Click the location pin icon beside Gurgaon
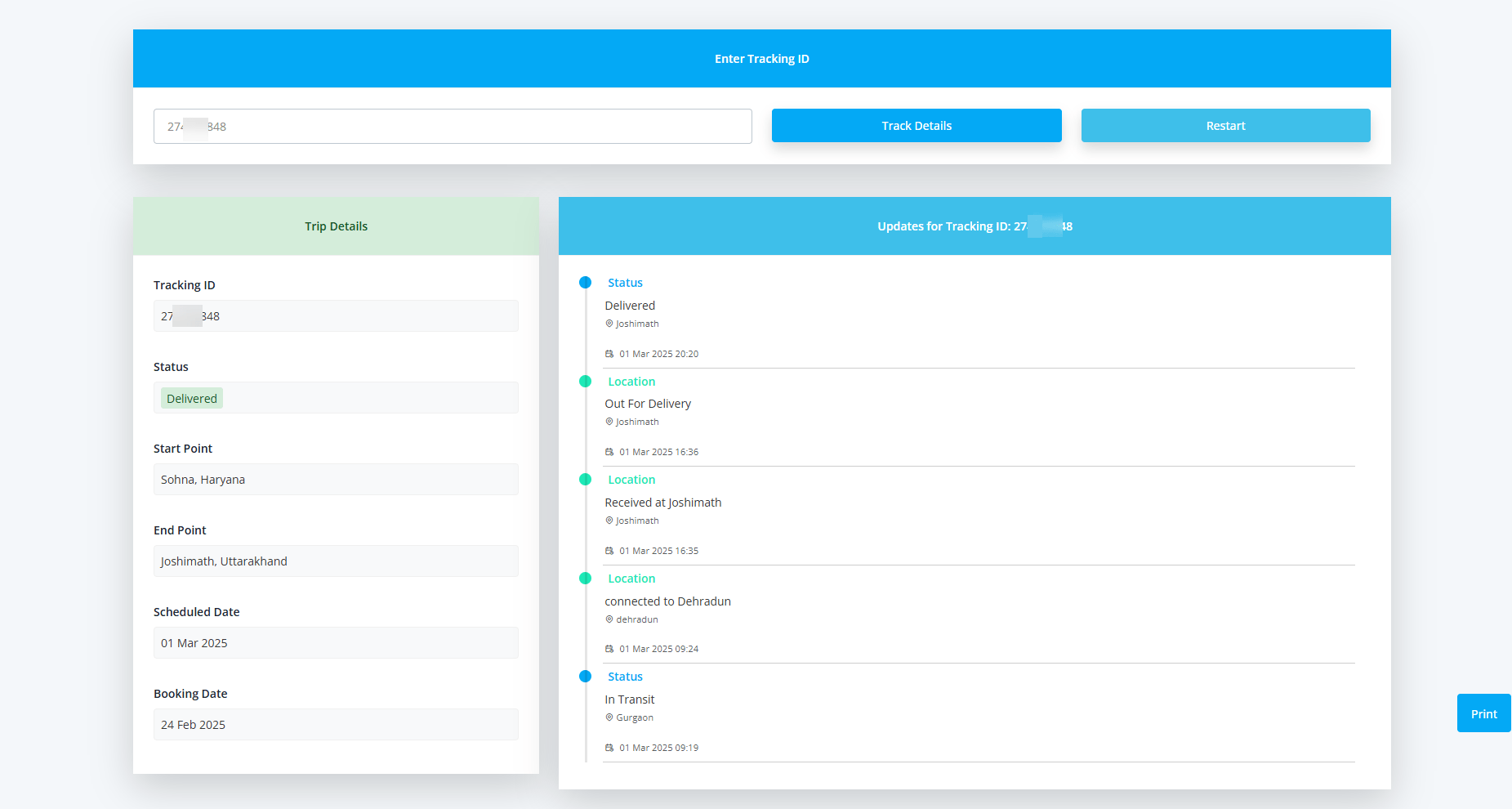This screenshot has width=1512, height=809. (x=609, y=717)
